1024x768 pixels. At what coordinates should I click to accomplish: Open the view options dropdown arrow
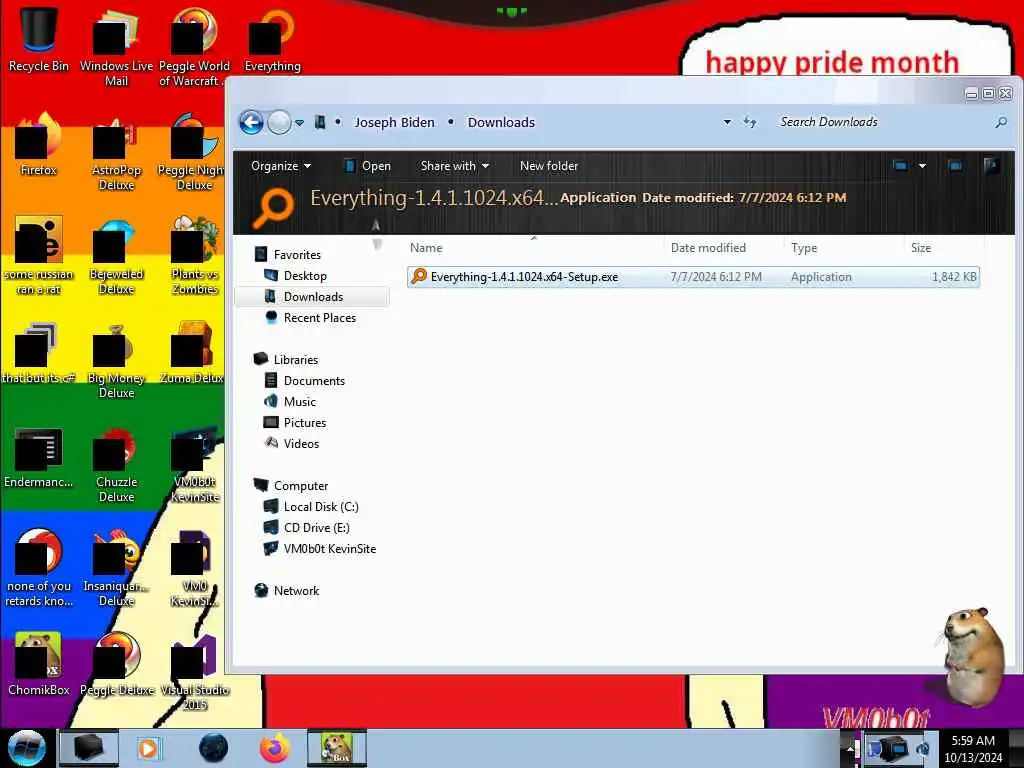pos(922,166)
